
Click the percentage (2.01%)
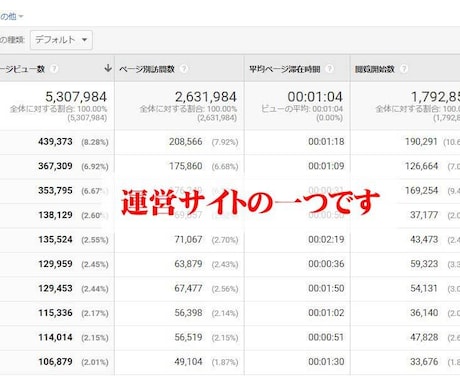point(95,362)
